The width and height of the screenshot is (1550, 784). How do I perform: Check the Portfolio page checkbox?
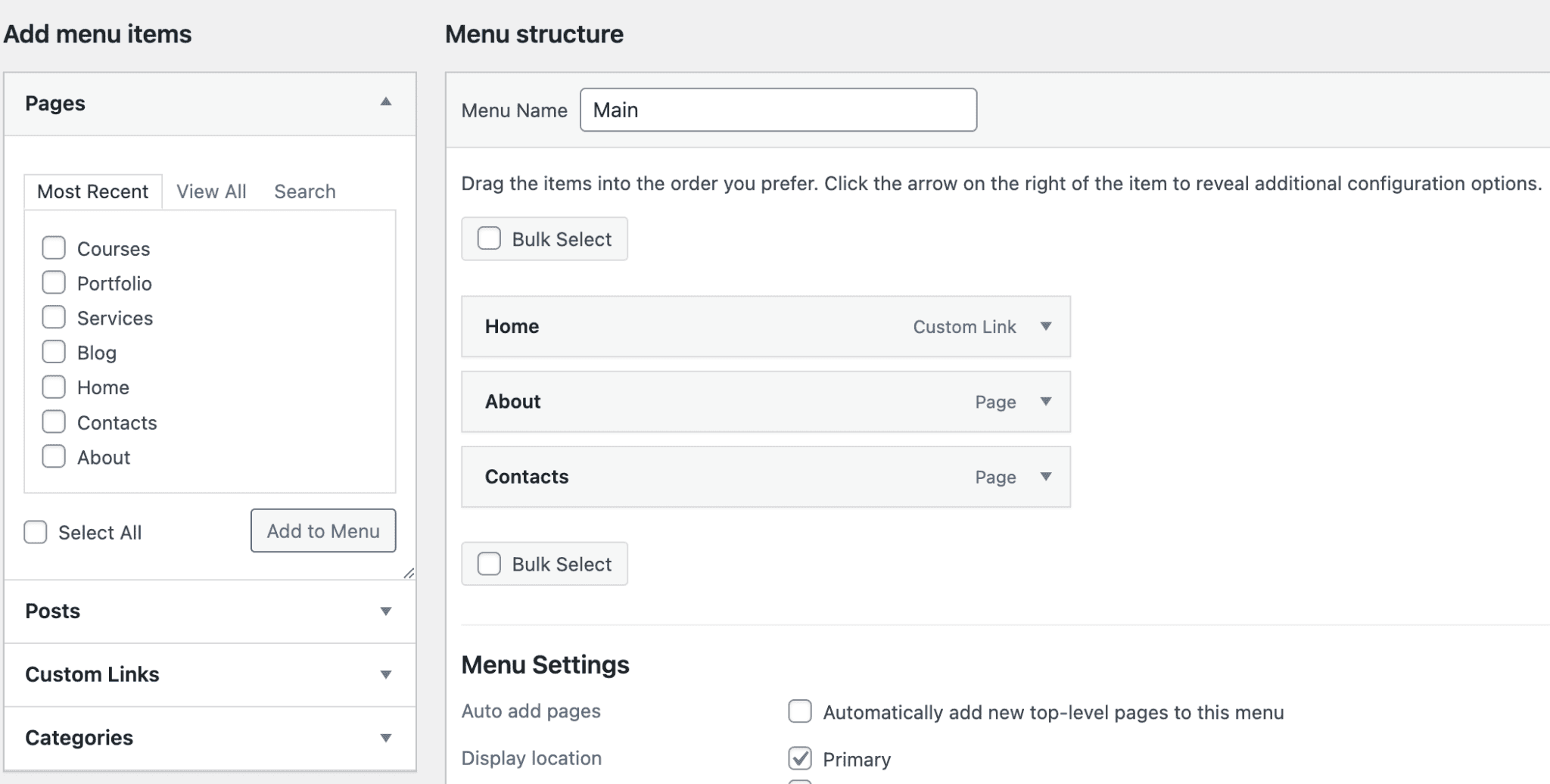point(54,282)
